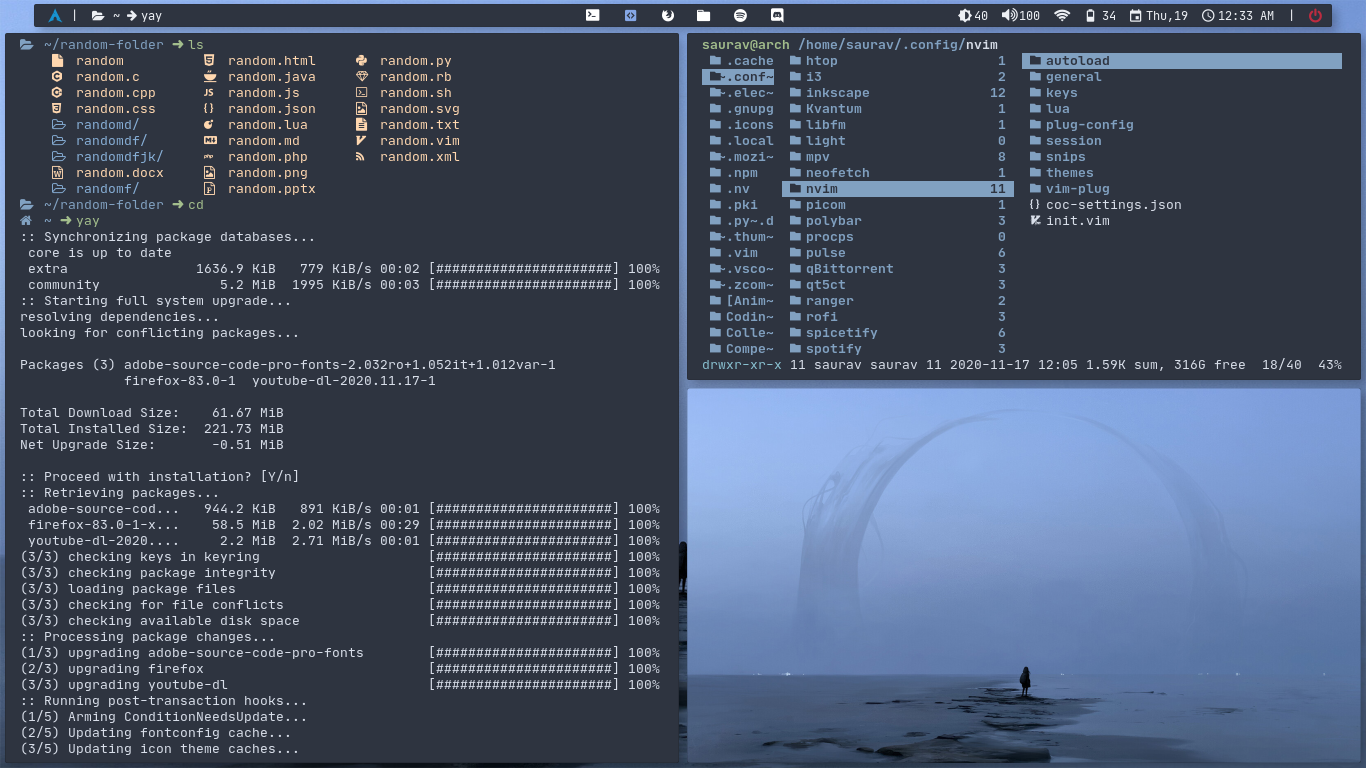Click the Proceed with installation prompt line

tap(160, 477)
